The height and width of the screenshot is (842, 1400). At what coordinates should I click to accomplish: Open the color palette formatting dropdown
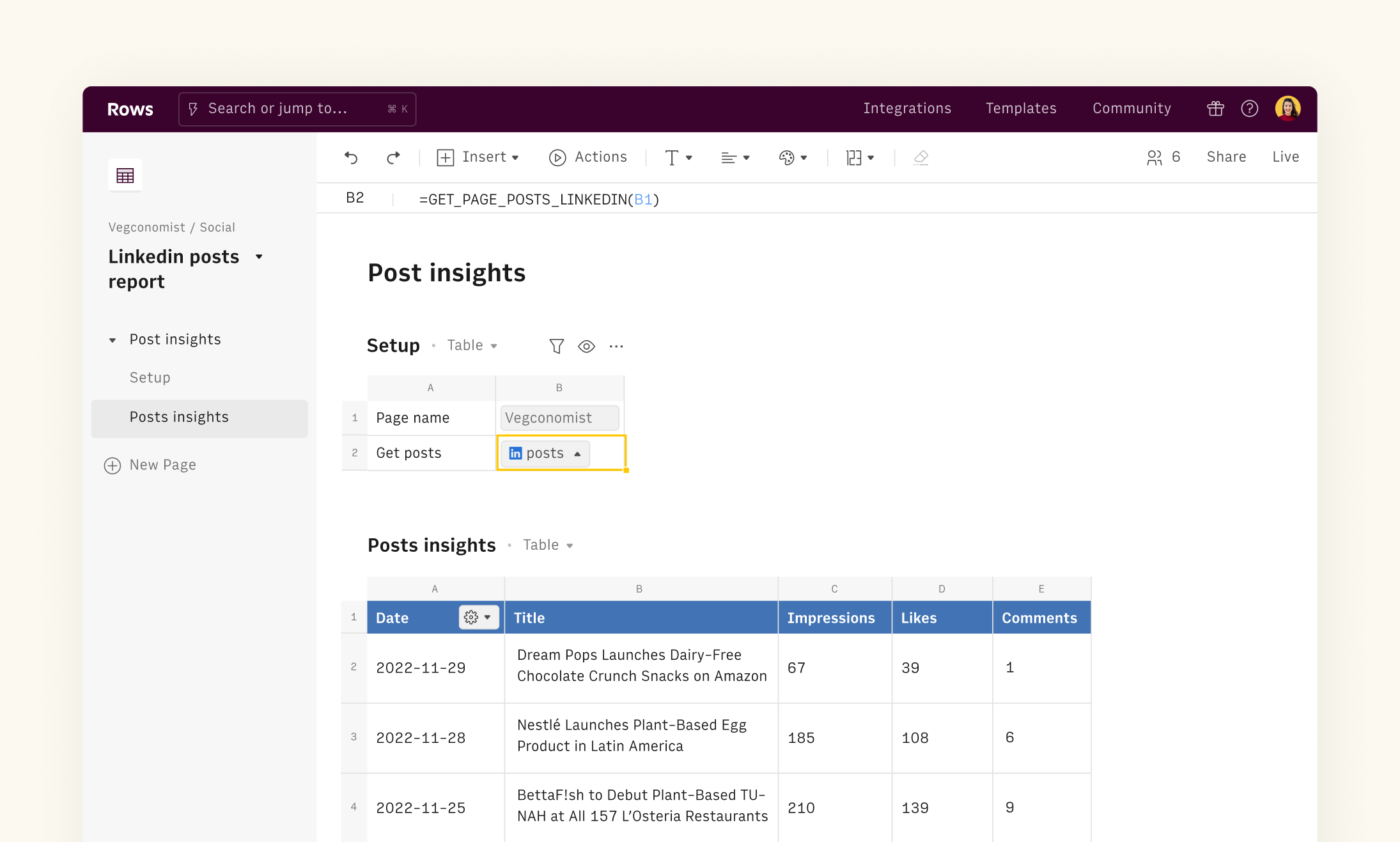[793, 157]
